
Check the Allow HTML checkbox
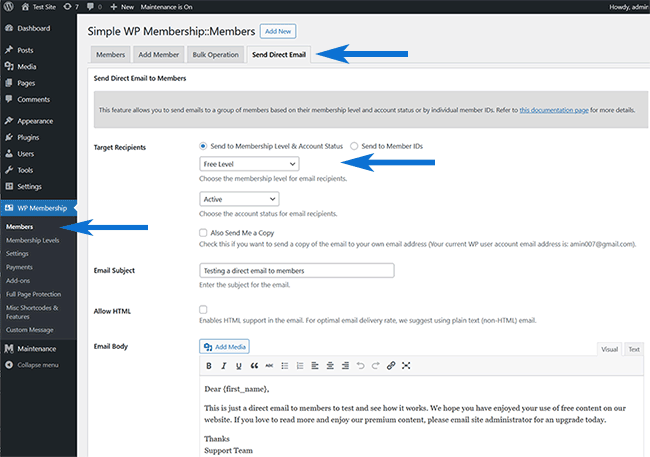(204, 310)
